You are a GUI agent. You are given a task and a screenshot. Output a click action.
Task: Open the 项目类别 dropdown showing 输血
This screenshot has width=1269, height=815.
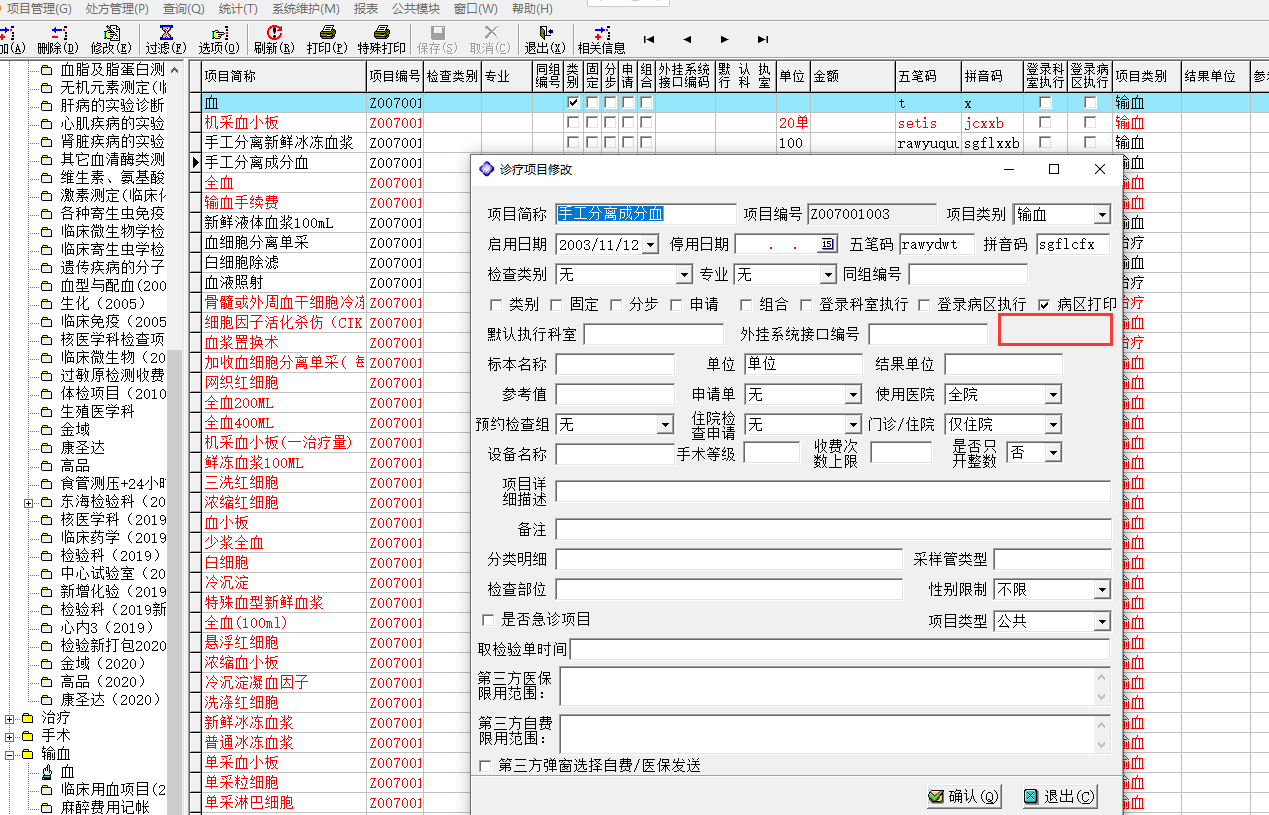[x=1102, y=215]
